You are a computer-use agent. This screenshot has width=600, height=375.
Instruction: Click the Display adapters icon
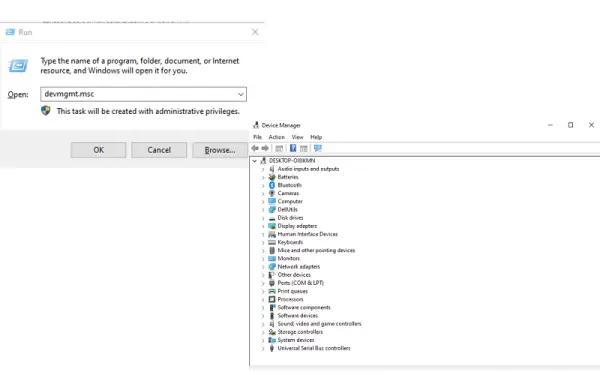(272, 226)
